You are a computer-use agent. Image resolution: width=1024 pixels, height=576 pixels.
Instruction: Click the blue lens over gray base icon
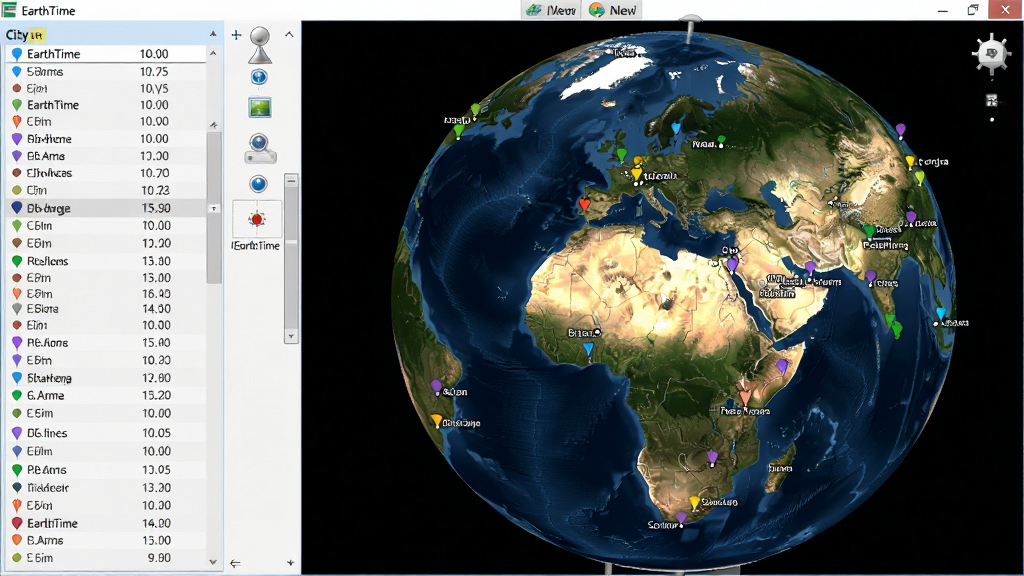tap(260, 148)
